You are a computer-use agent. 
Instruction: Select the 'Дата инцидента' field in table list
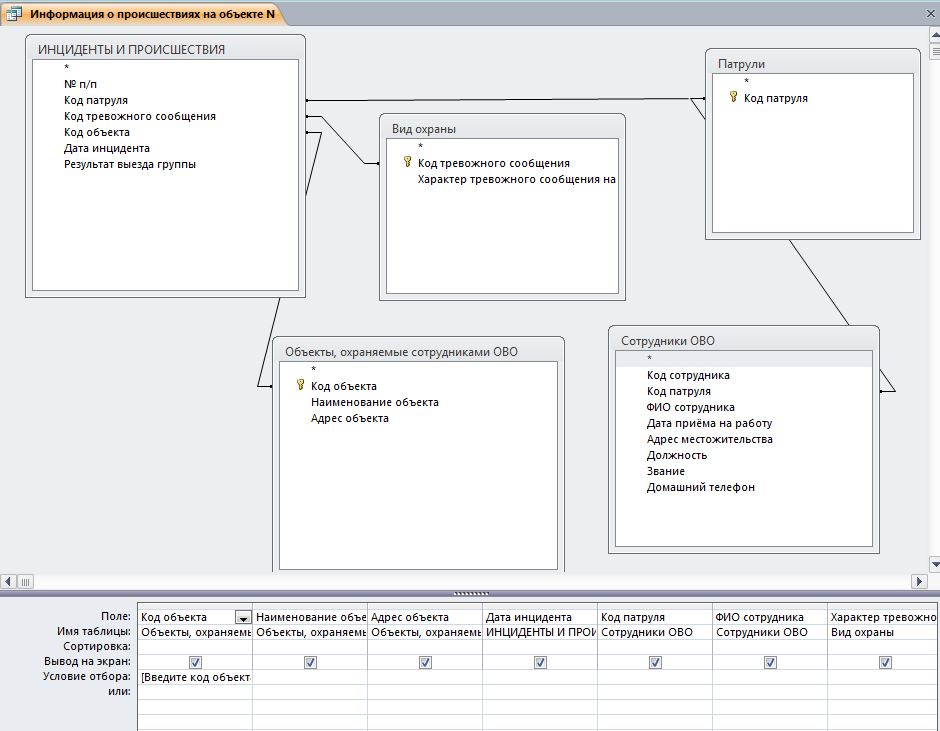click(x=107, y=148)
